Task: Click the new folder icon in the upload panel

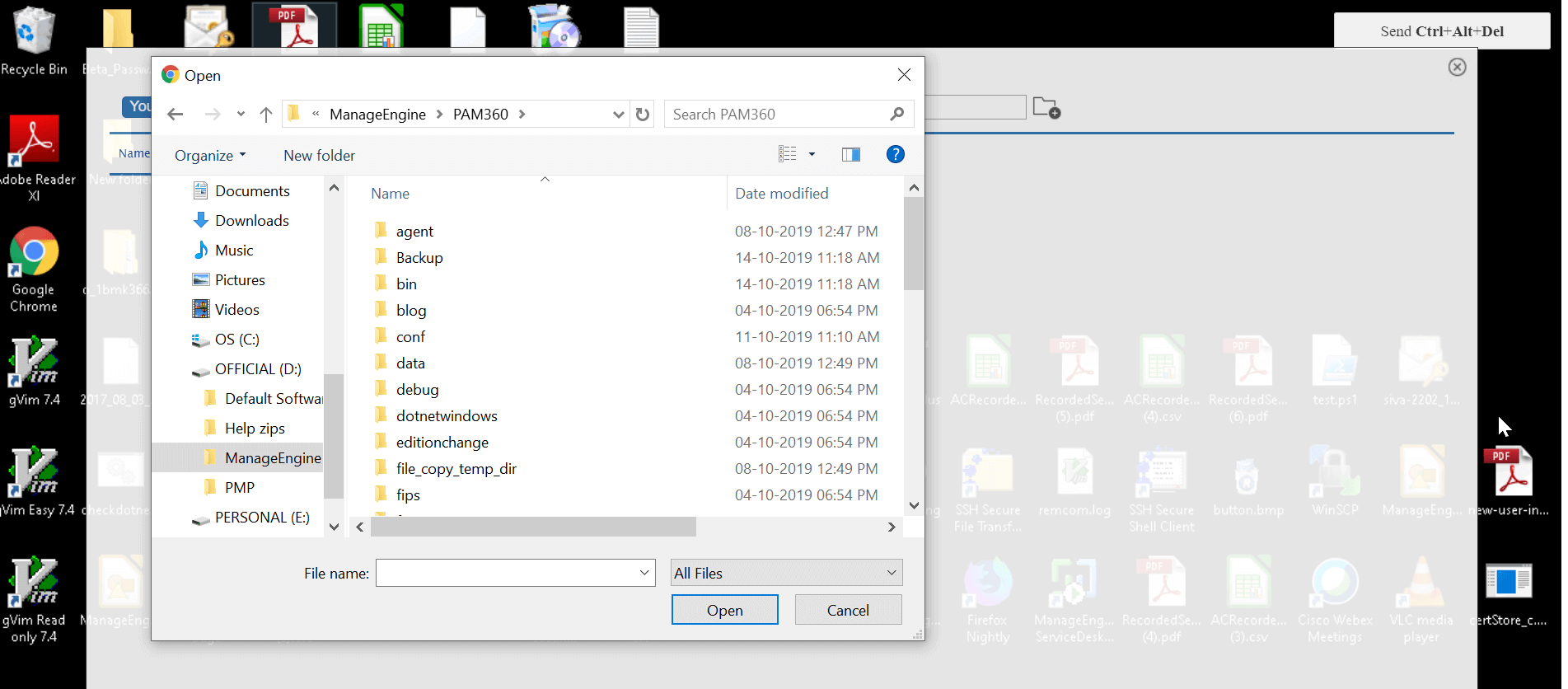Action: click(x=1046, y=107)
